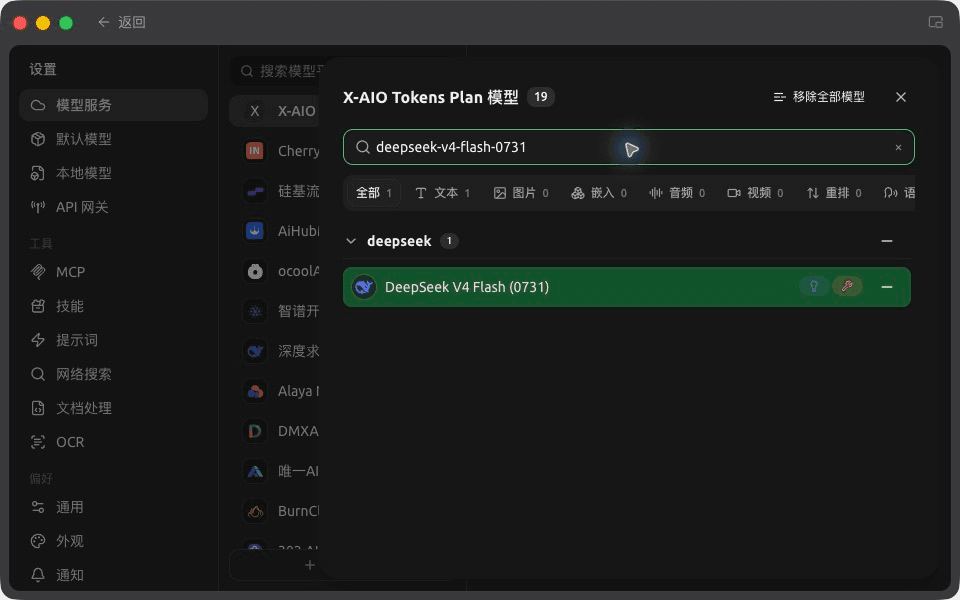Select the 唯一AI provider icon
This screenshot has height=600, width=960.
point(255,471)
